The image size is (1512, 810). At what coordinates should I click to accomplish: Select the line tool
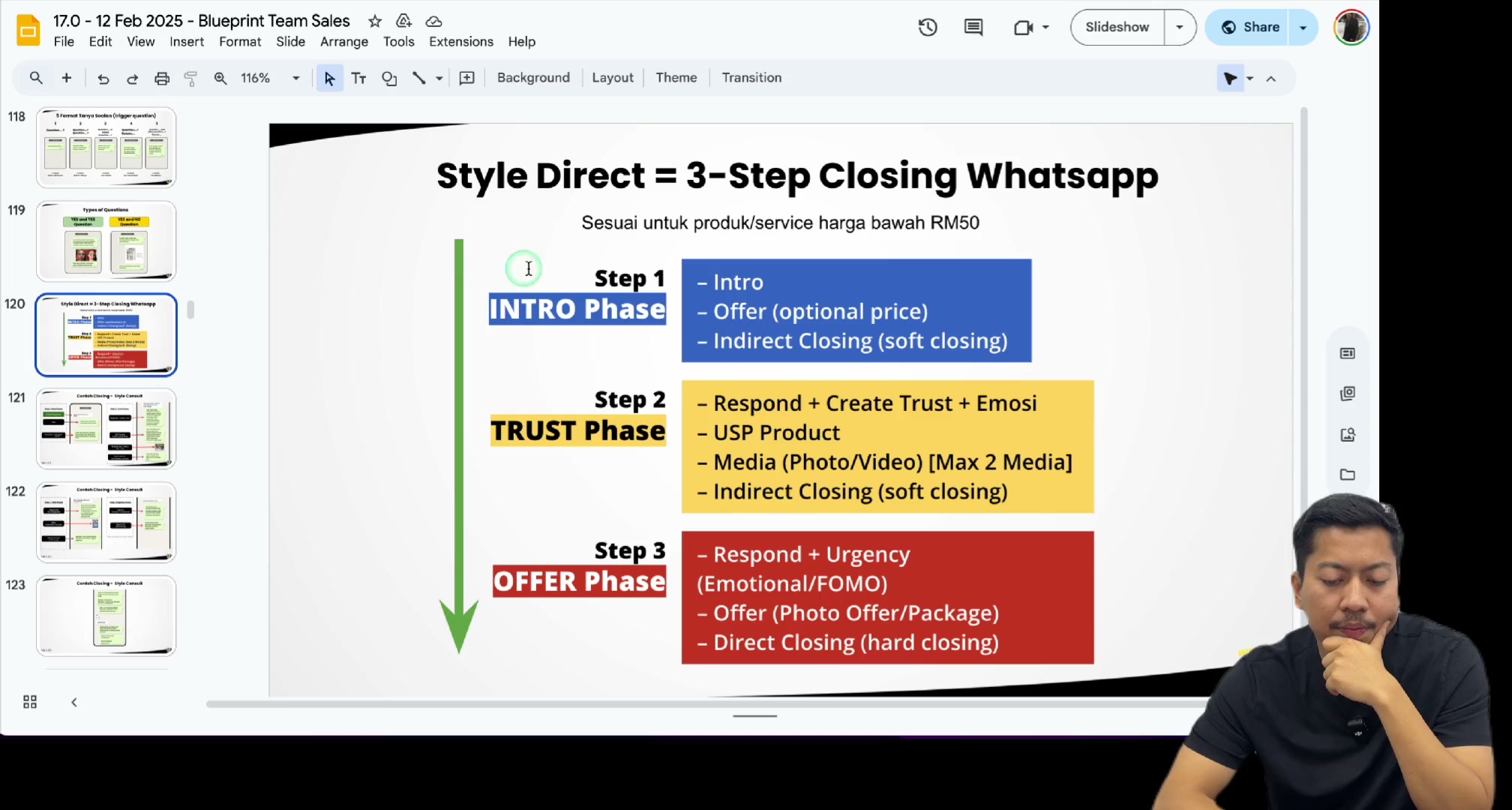pos(419,78)
